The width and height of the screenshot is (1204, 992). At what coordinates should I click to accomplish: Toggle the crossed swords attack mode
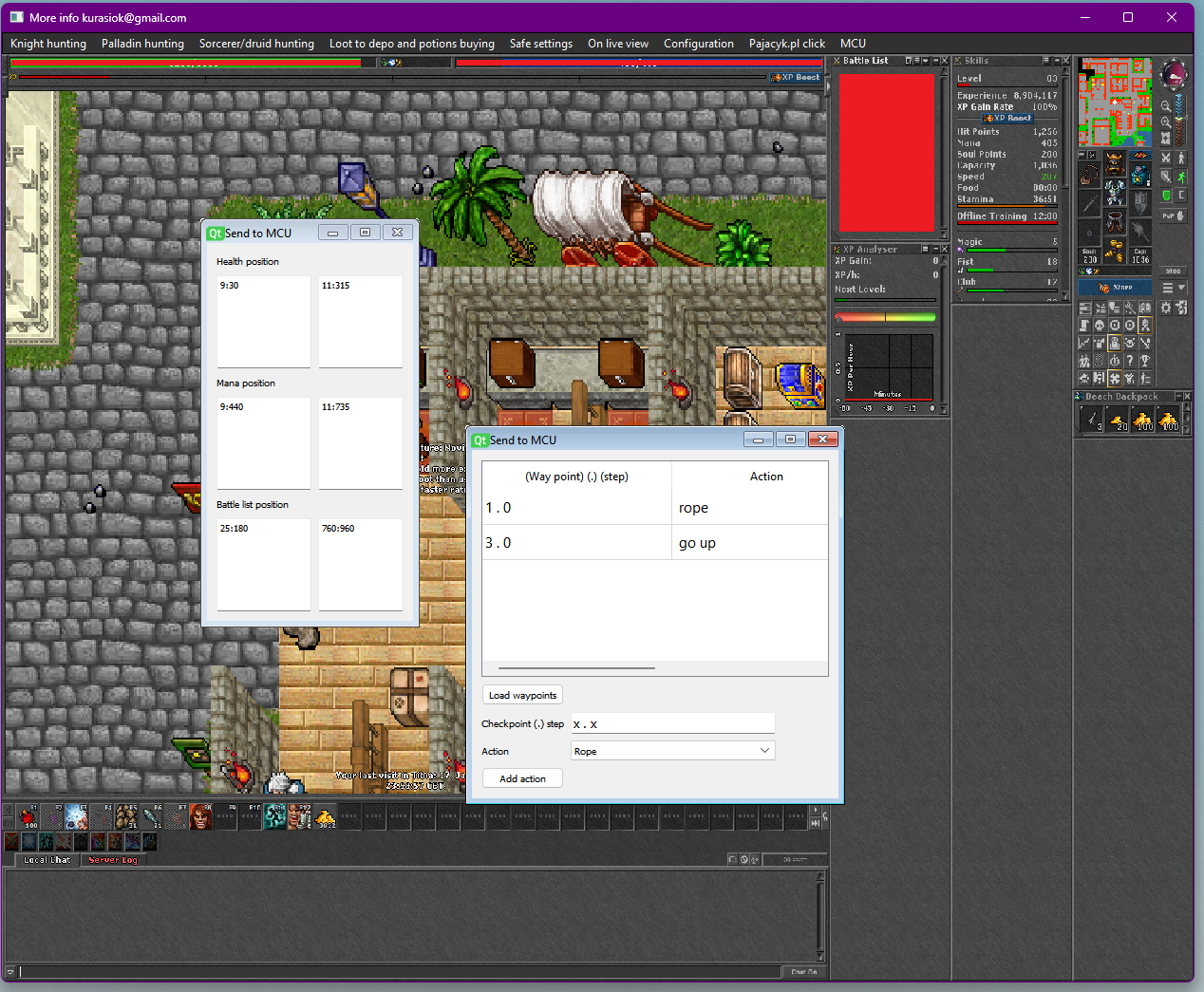click(1166, 159)
